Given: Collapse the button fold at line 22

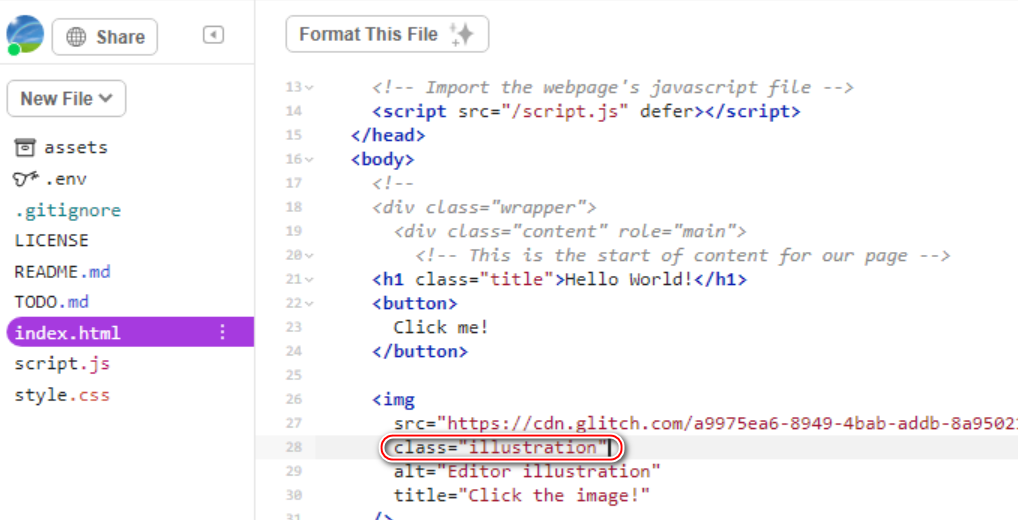Looking at the screenshot, I should [309, 304].
